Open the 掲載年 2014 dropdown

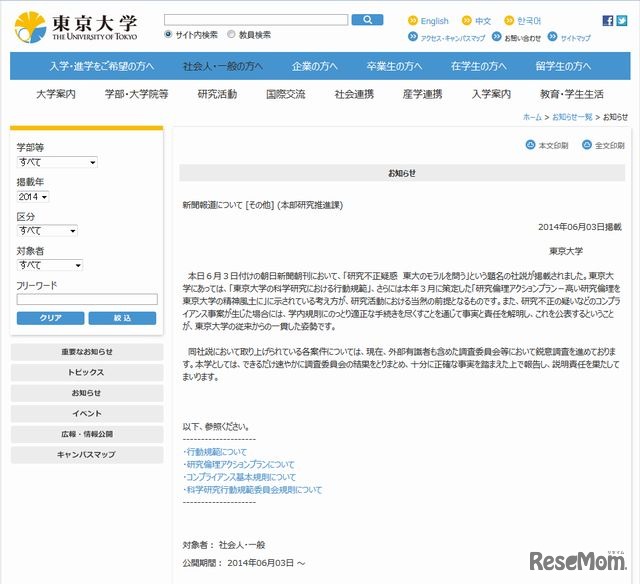(x=33, y=197)
